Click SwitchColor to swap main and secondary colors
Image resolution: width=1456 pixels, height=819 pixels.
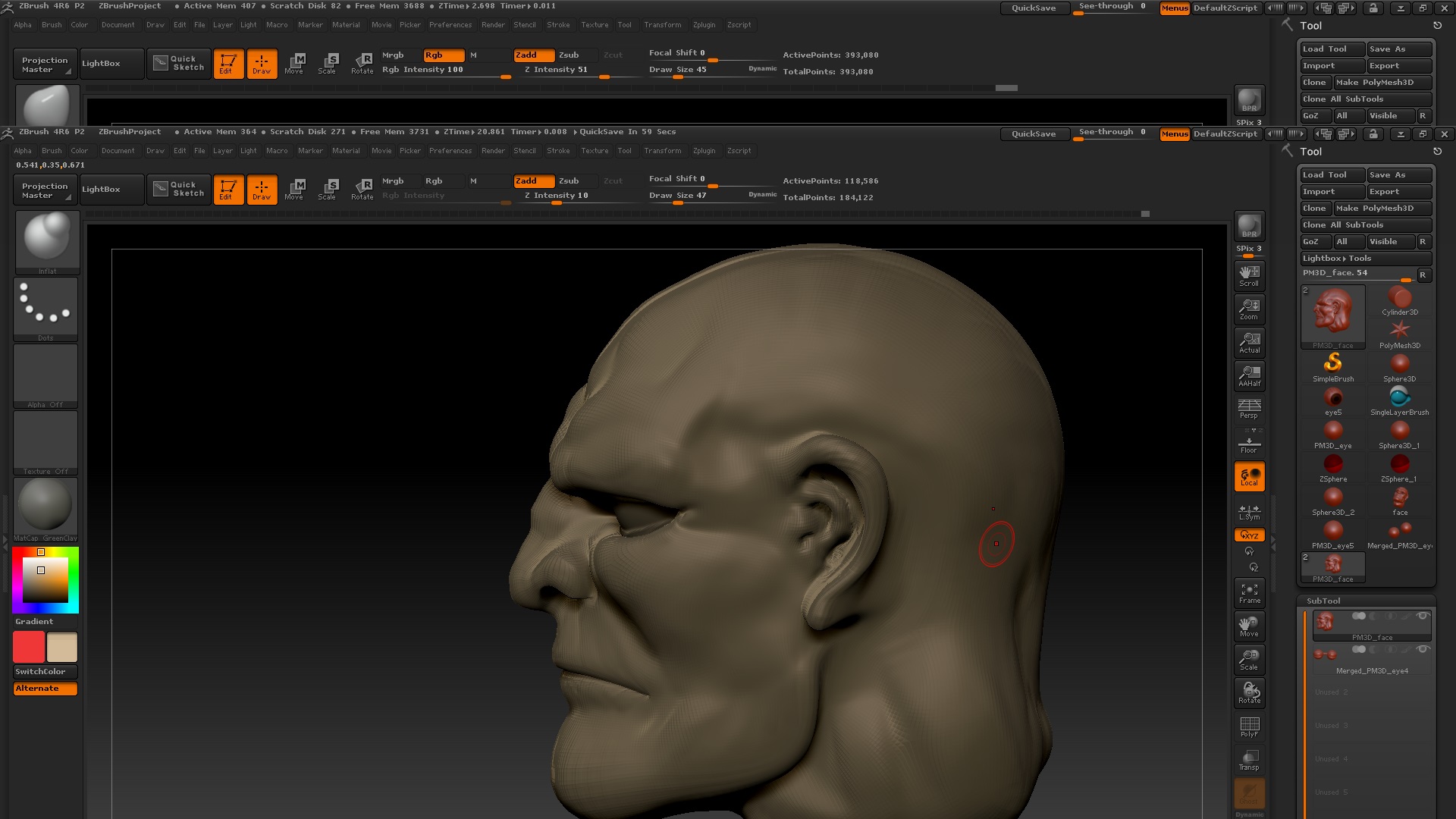point(44,671)
